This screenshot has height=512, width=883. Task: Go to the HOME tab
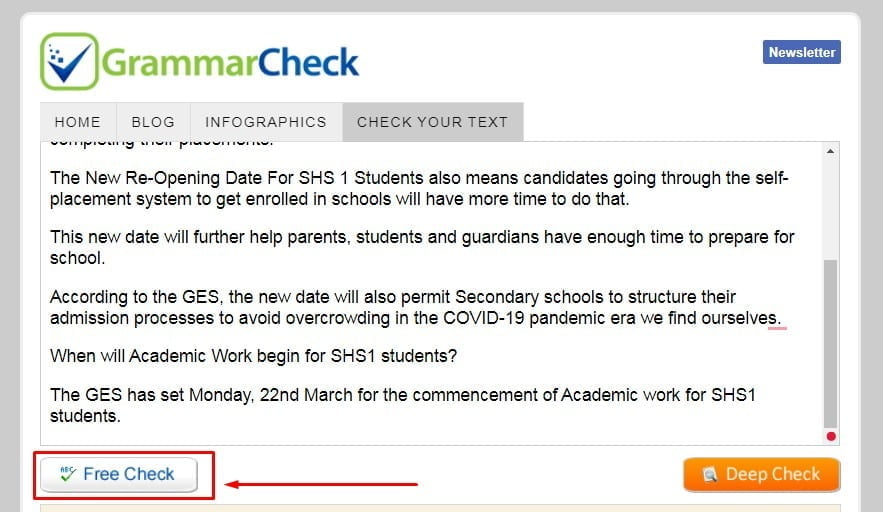(x=78, y=122)
